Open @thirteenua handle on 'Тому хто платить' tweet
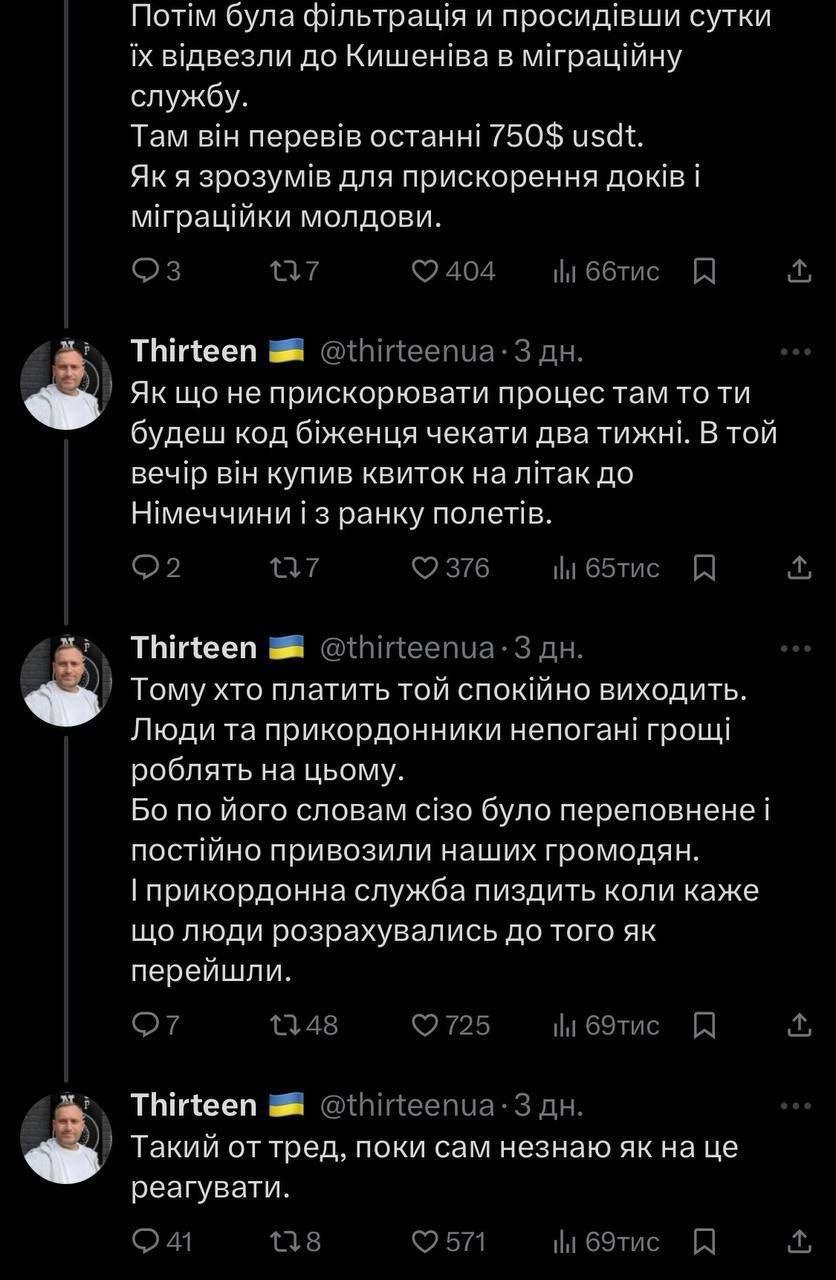Viewport: 836px width, 1280px height. click(406, 648)
